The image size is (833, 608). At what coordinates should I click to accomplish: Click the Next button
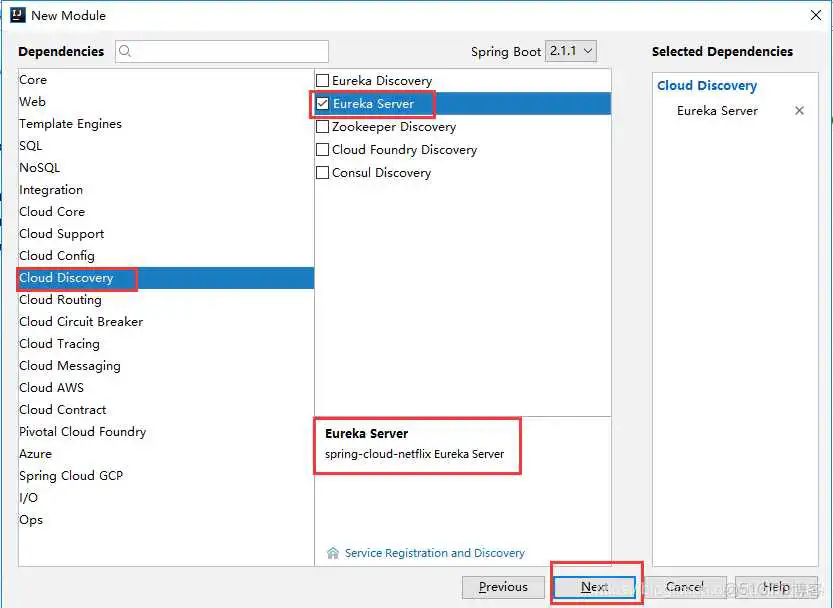(594, 587)
